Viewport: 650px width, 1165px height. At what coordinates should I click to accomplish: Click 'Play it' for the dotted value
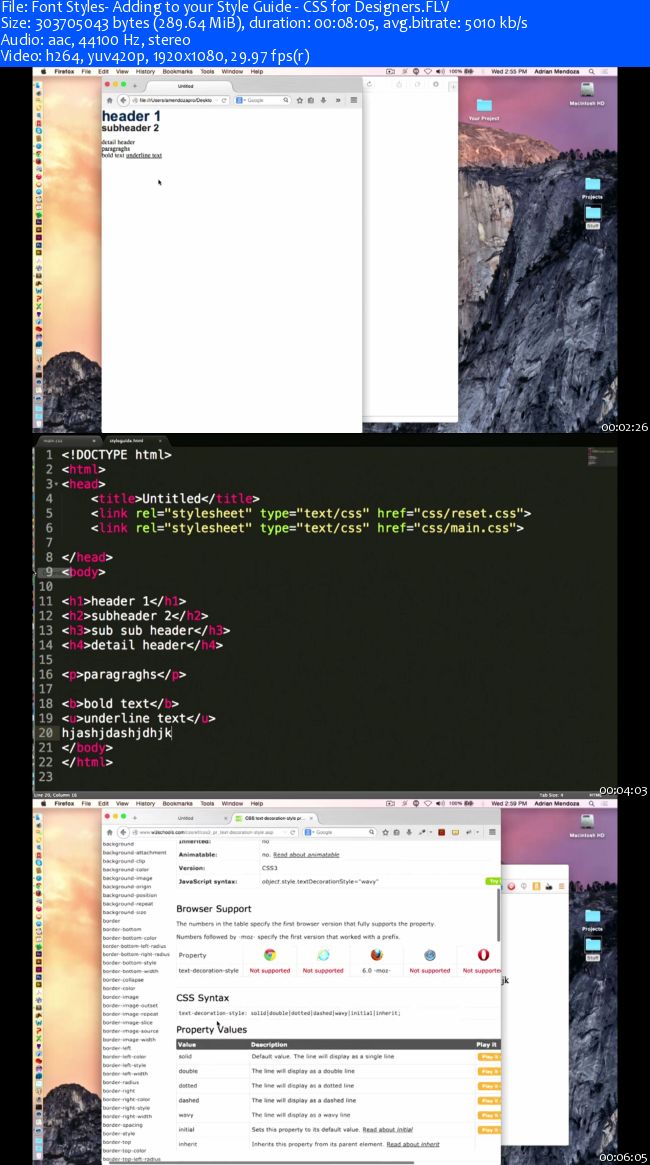489,1086
